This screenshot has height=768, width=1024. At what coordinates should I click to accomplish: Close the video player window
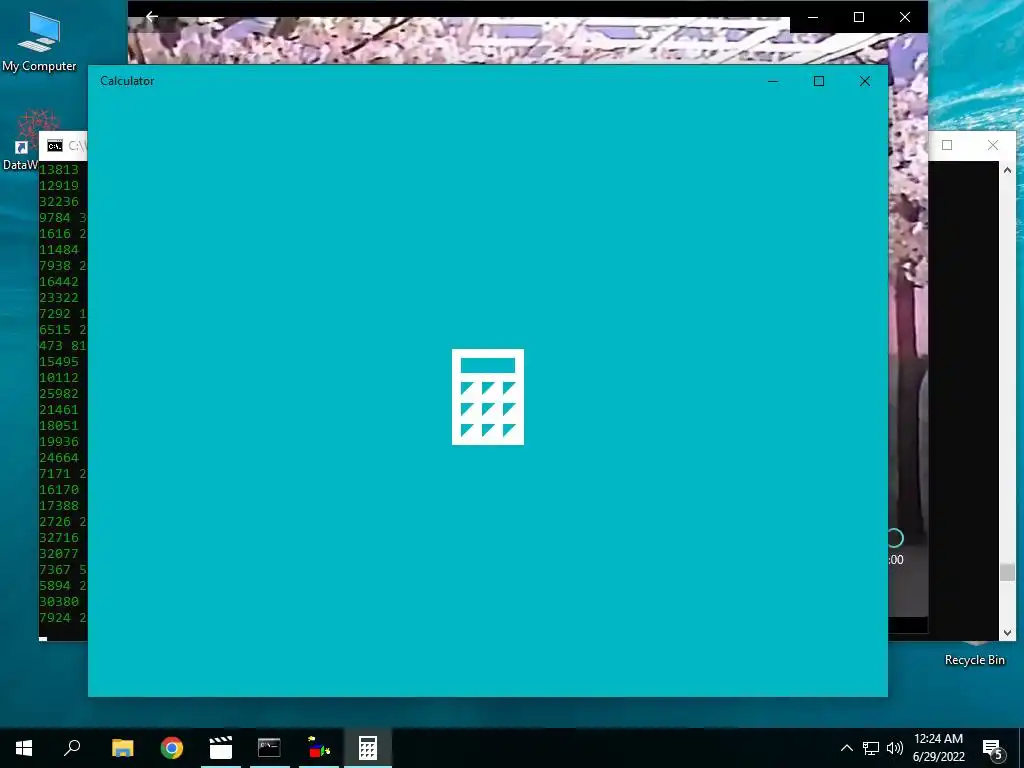tap(904, 17)
